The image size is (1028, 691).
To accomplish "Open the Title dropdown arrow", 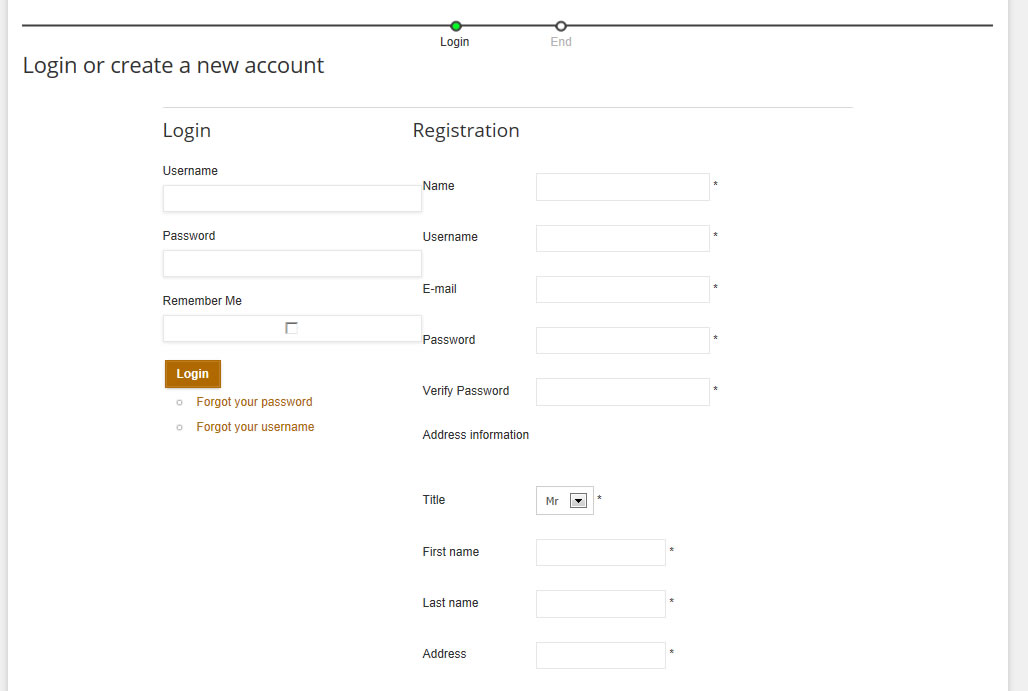I will point(577,501).
